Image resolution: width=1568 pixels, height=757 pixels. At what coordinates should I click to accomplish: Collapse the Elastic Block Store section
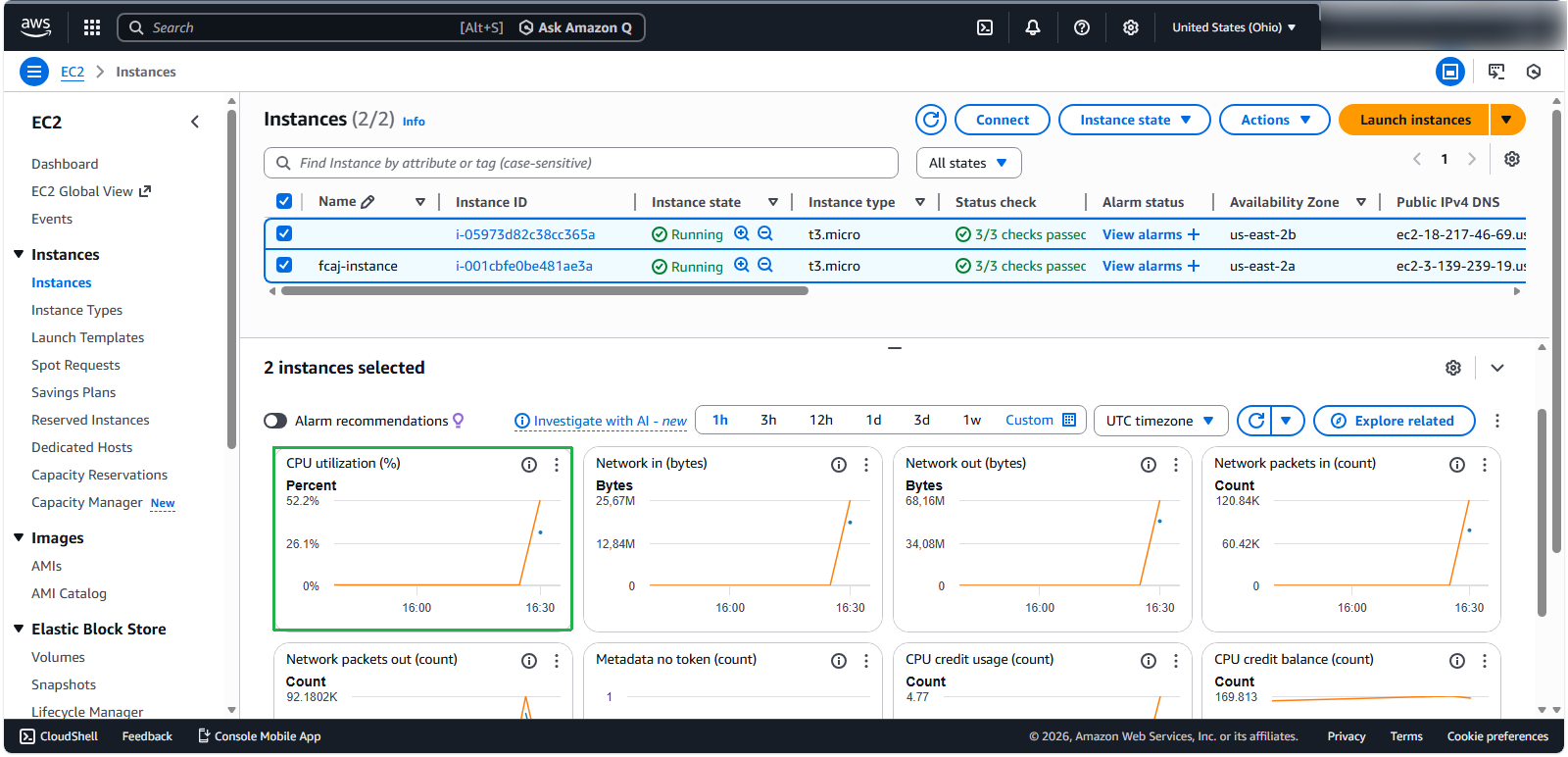pyautogui.click(x=19, y=629)
